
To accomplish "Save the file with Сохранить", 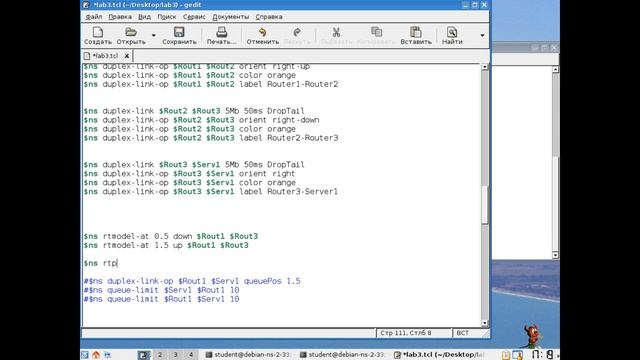I will [179, 36].
